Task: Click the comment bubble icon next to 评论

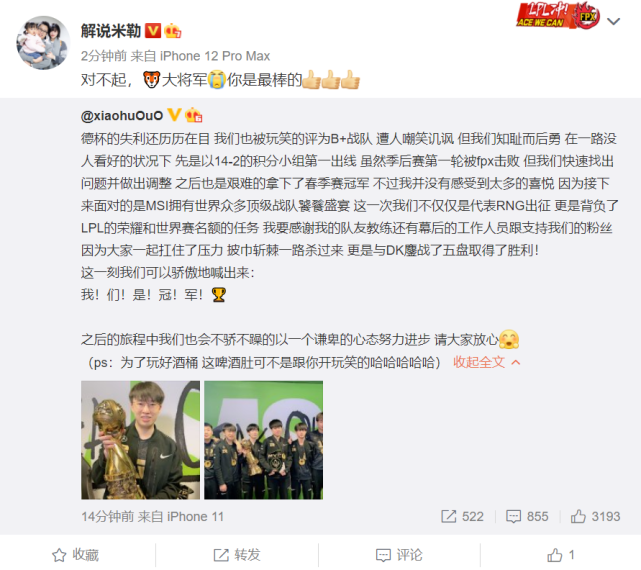Action: (x=383, y=555)
